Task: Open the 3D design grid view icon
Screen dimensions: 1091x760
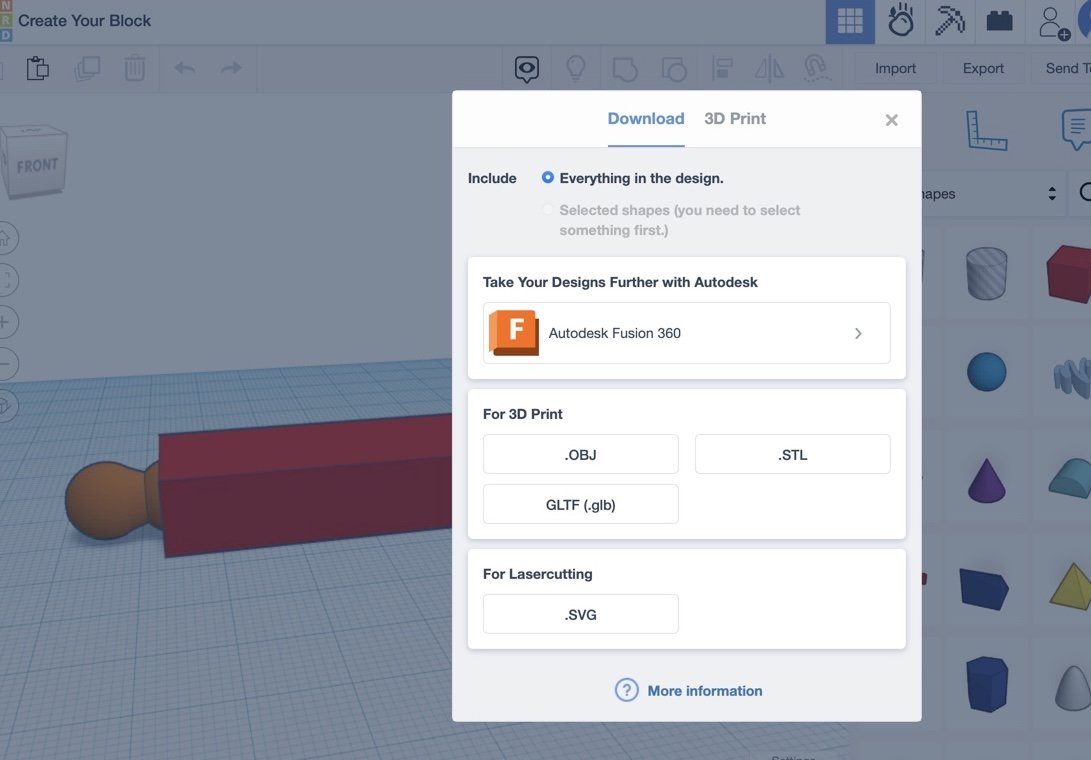Action: click(850, 22)
